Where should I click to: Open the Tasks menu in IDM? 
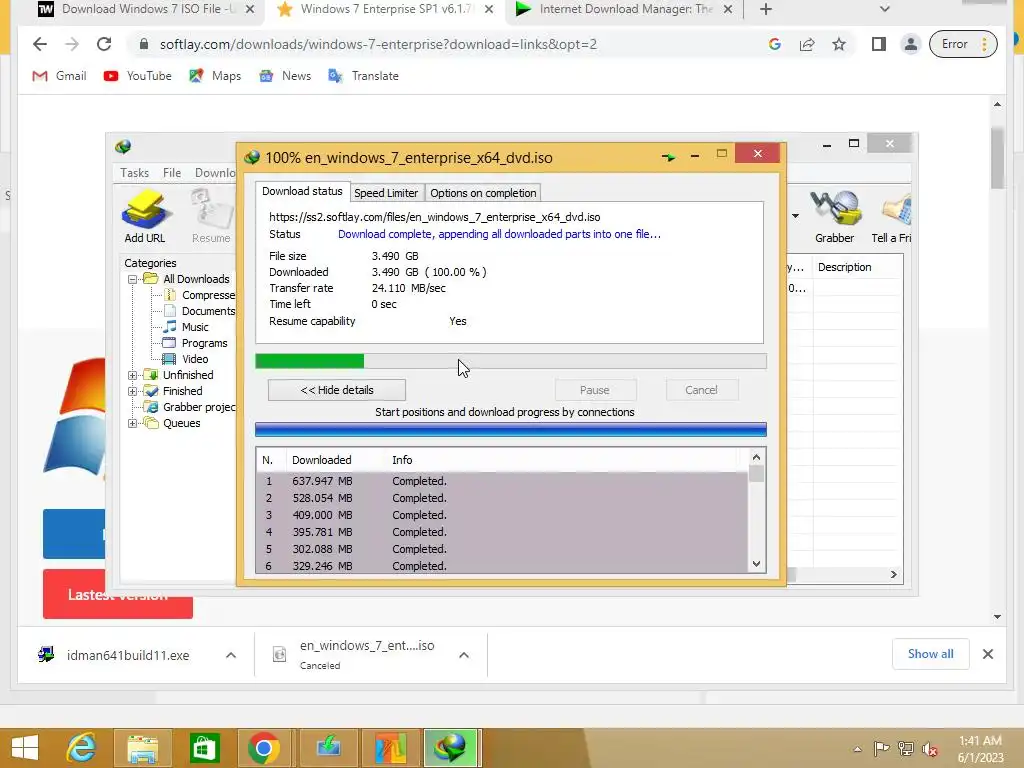coord(135,172)
